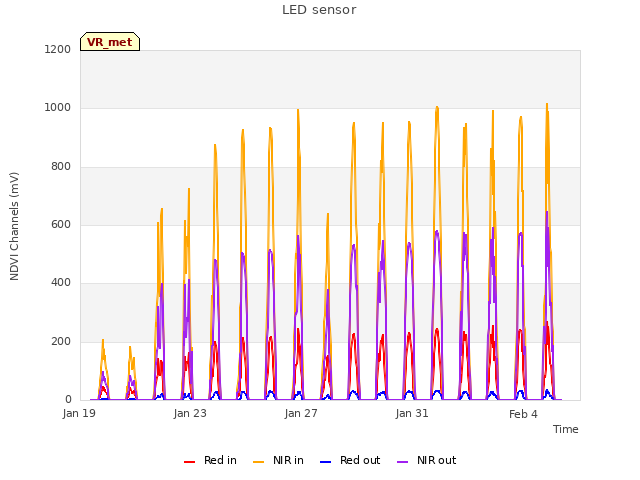This screenshot has height=480, width=640.
Task: Click the Feb 4 x-axis tick label
Action: (523, 414)
